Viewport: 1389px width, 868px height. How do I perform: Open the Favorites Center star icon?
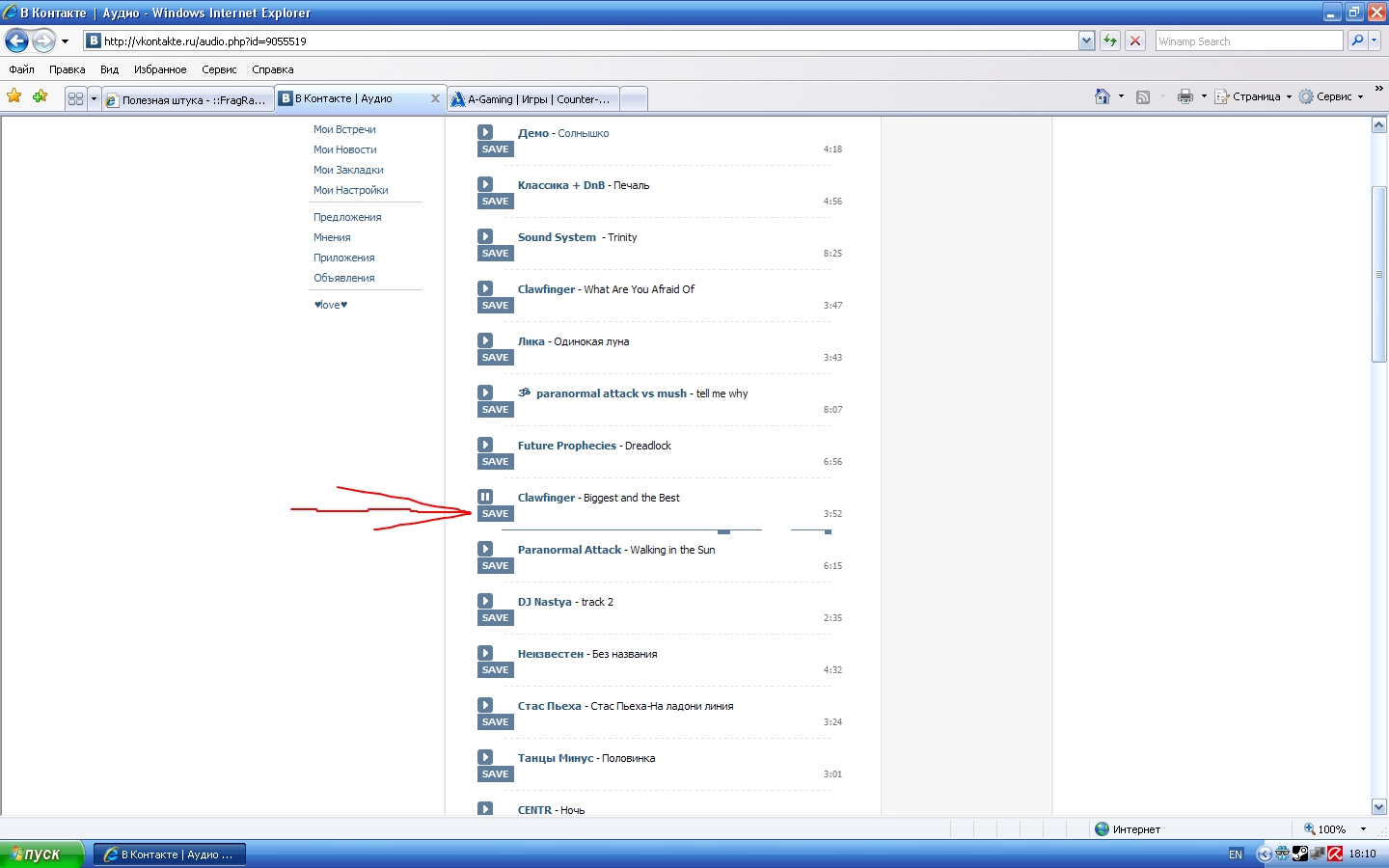(14, 95)
